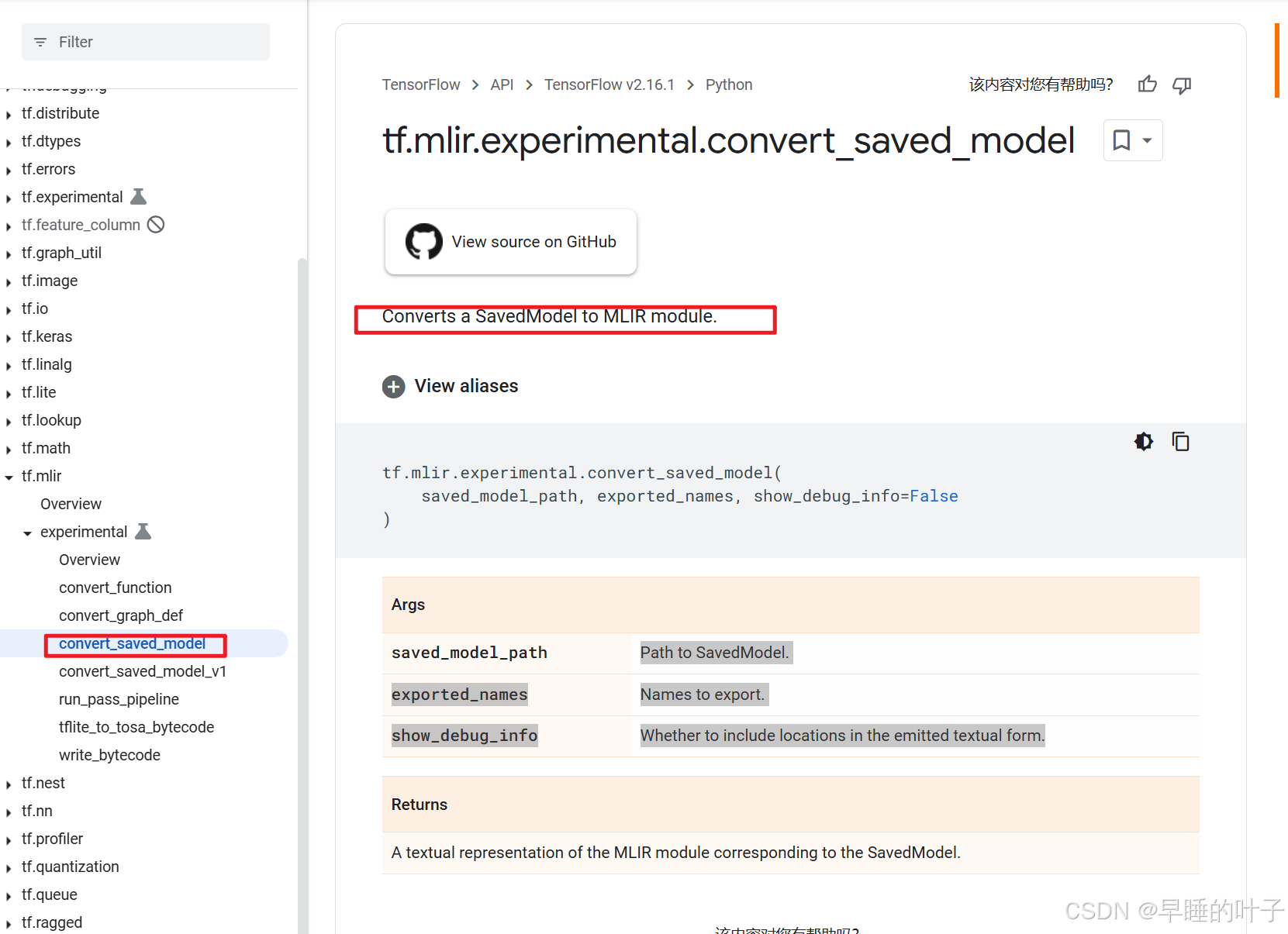The width and height of the screenshot is (1288, 934).
Task: Click the sidebar vertical scrollbar
Action: pyautogui.click(x=302, y=595)
